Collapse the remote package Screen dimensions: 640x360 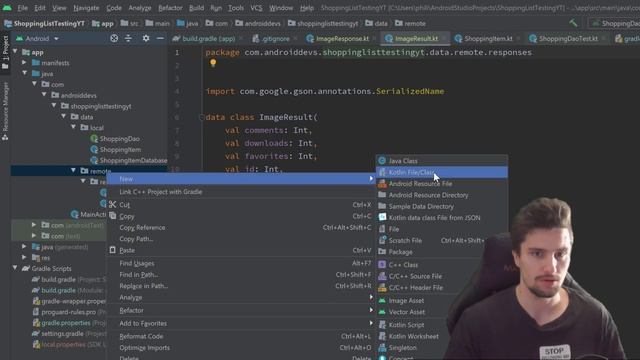tap(73, 171)
